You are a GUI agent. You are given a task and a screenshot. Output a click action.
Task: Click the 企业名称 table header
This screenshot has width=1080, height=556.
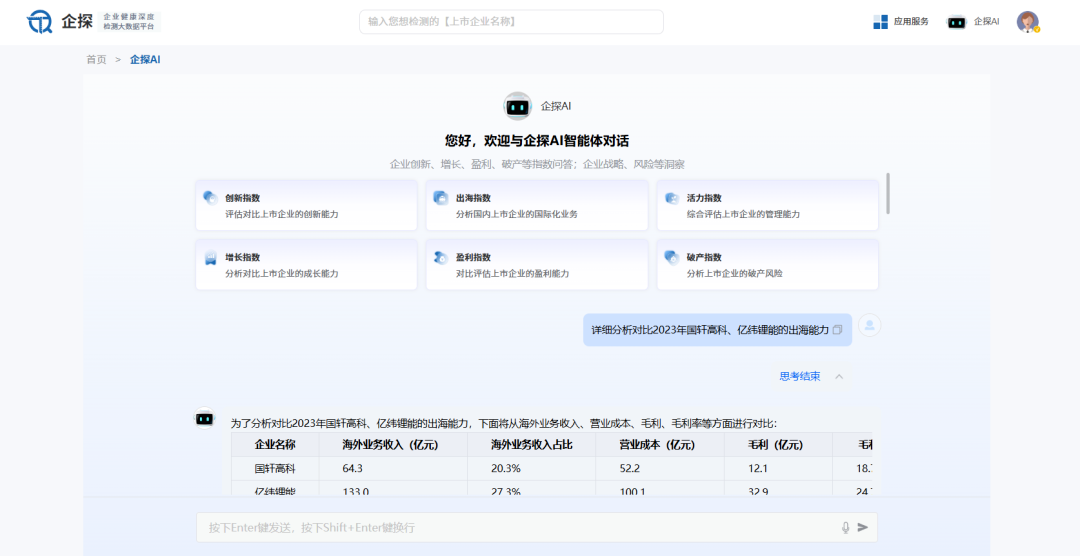coord(275,445)
